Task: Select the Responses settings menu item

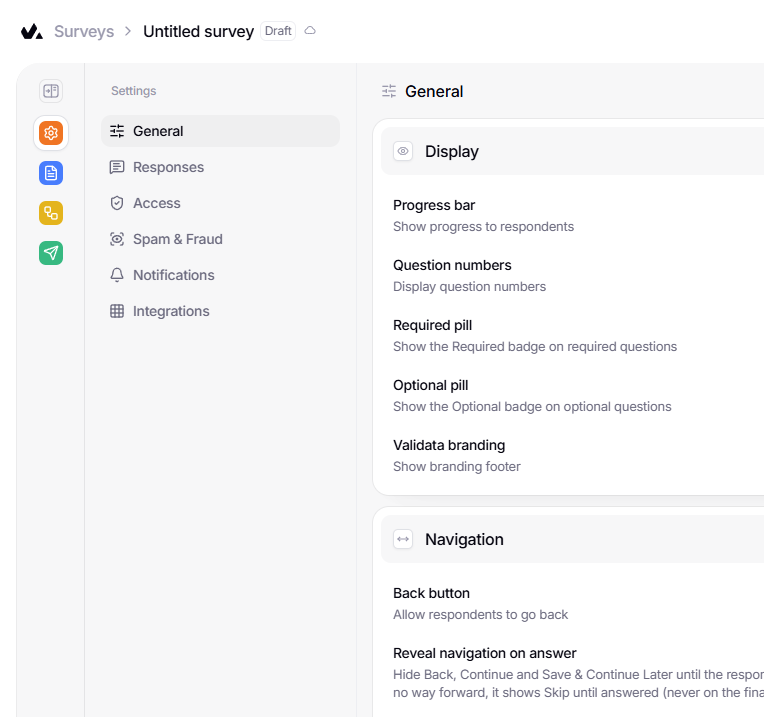Action: [x=220, y=167]
